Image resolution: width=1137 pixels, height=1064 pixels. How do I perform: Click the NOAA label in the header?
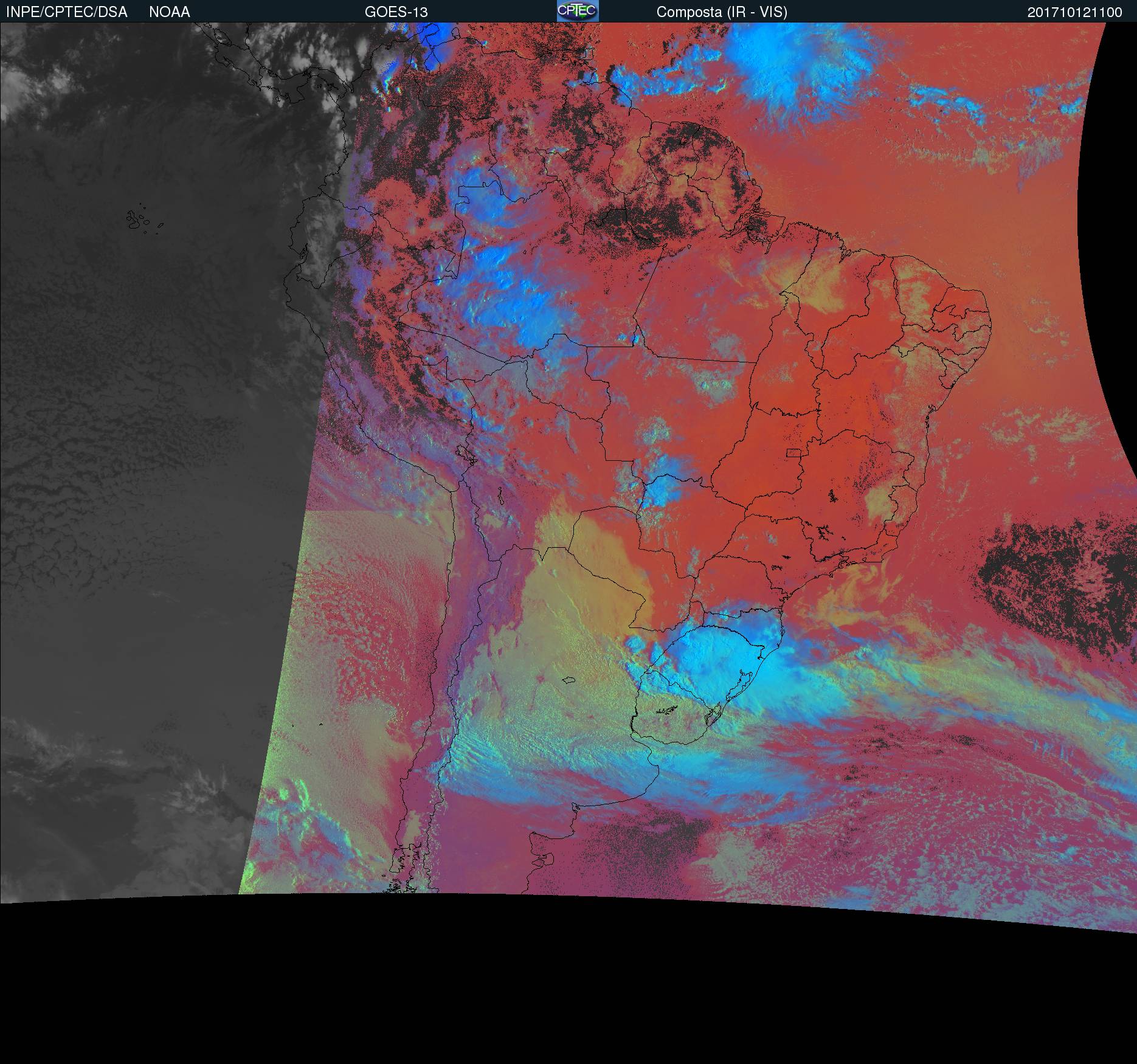point(169,12)
